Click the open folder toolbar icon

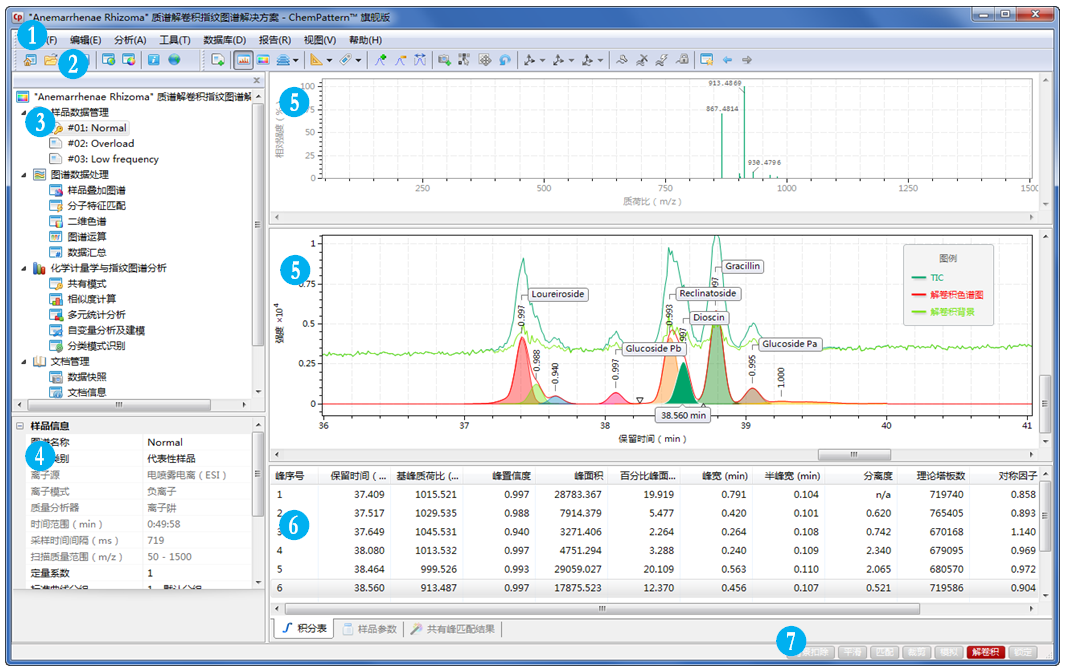[x=49, y=60]
